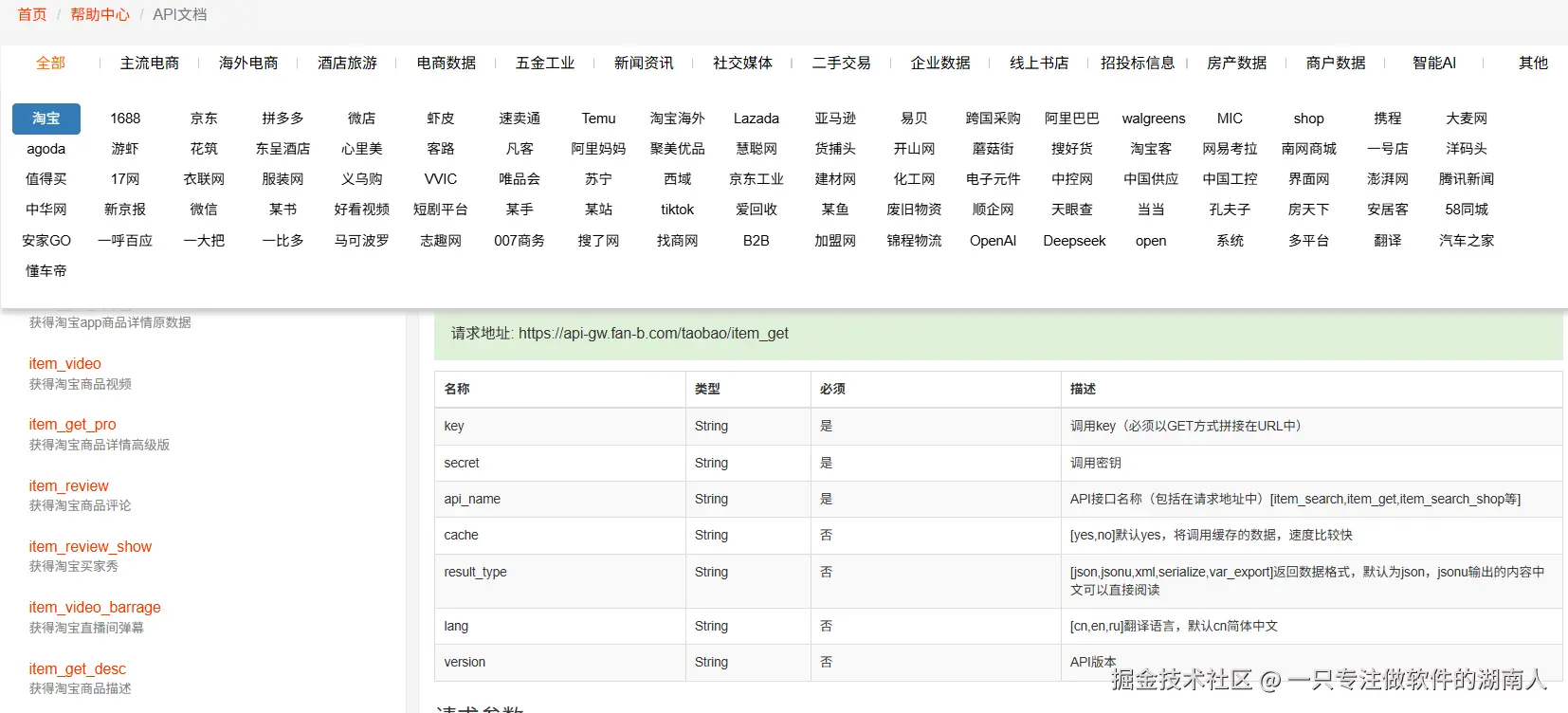The height and width of the screenshot is (713, 1568).
Task: Select the 携程 platform
Action: click(1388, 119)
